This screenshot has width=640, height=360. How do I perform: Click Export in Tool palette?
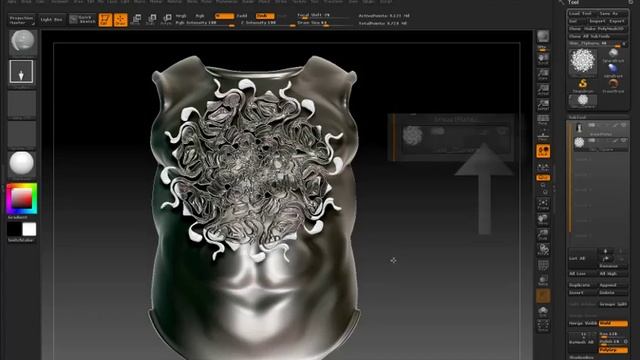pos(617,21)
